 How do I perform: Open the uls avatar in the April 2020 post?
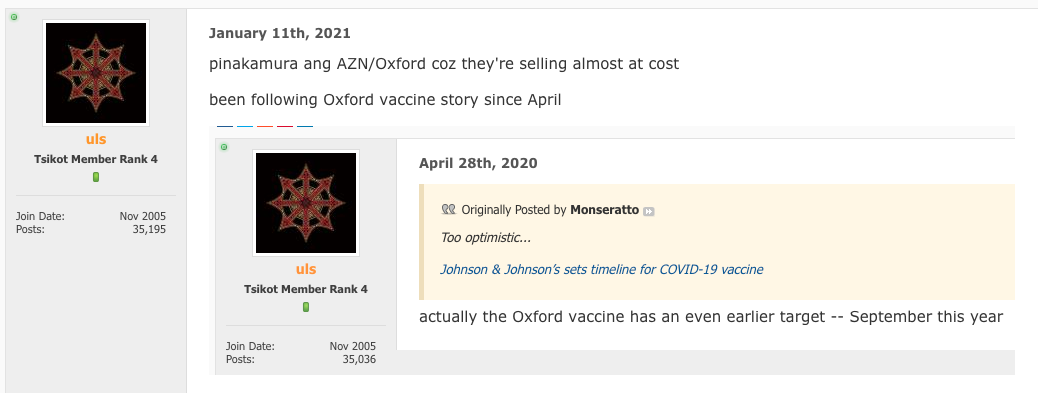pyautogui.click(x=306, y=202)
